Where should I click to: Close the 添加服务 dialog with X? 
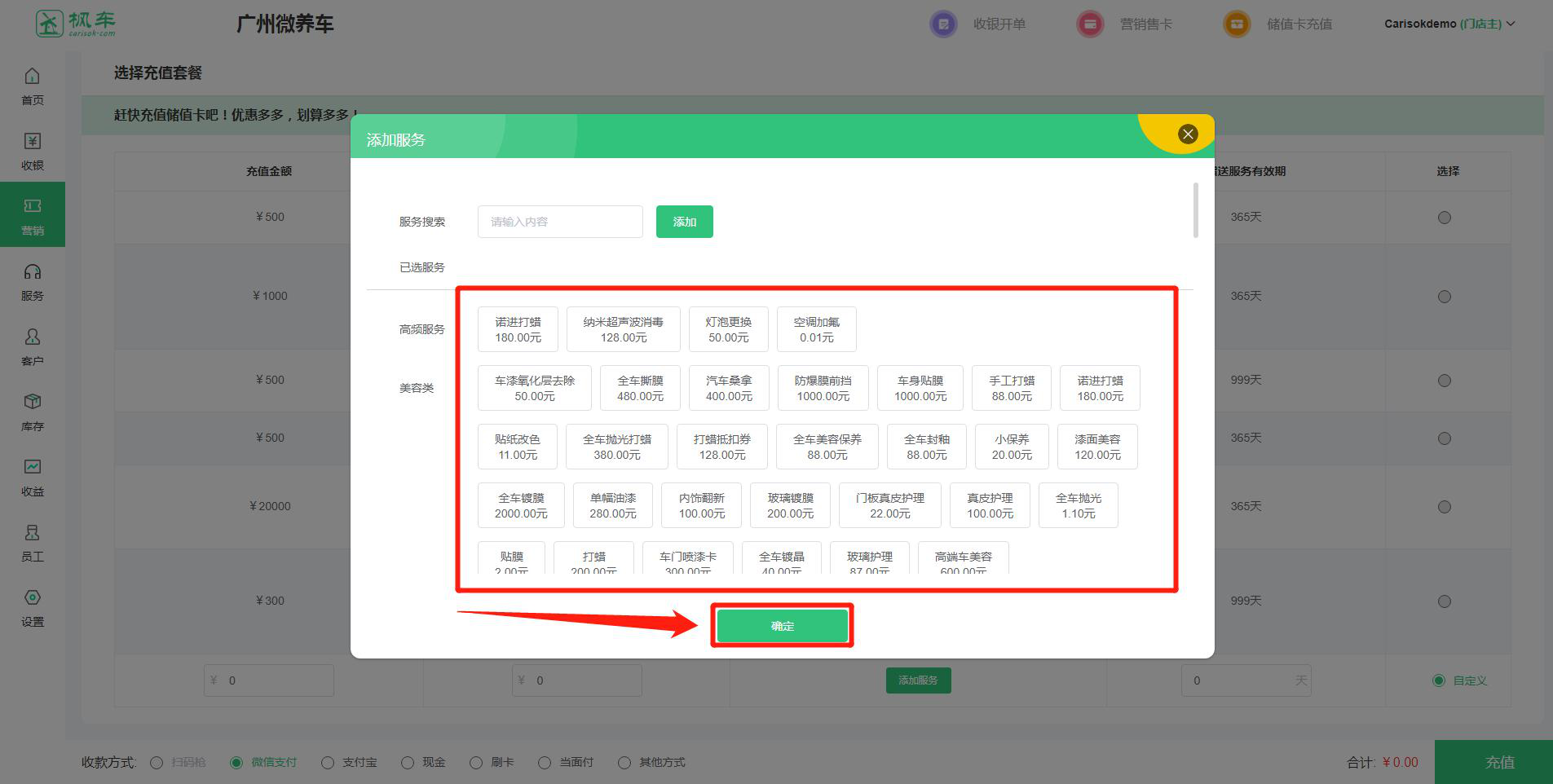[x=1188, y=134]
